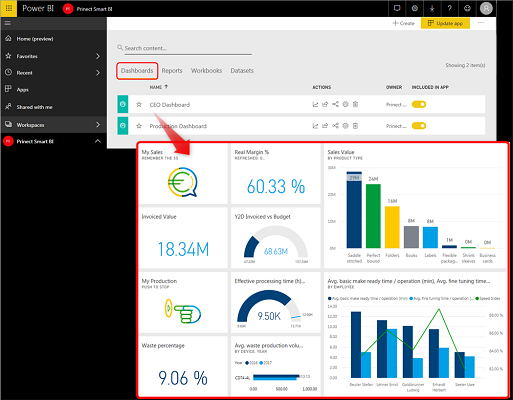Click the Production Dashboard teal icon

[x=123, y=126]
